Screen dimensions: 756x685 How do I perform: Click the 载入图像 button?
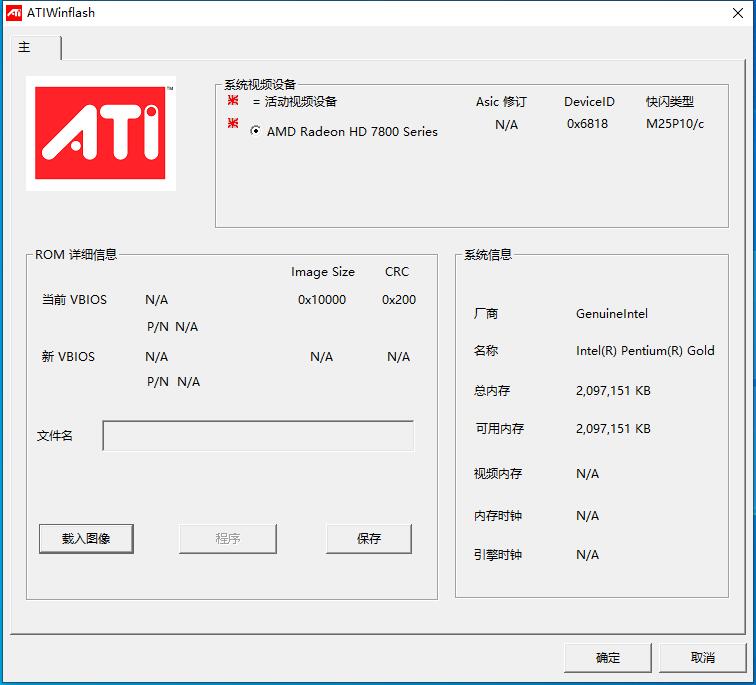click(86, 538)
